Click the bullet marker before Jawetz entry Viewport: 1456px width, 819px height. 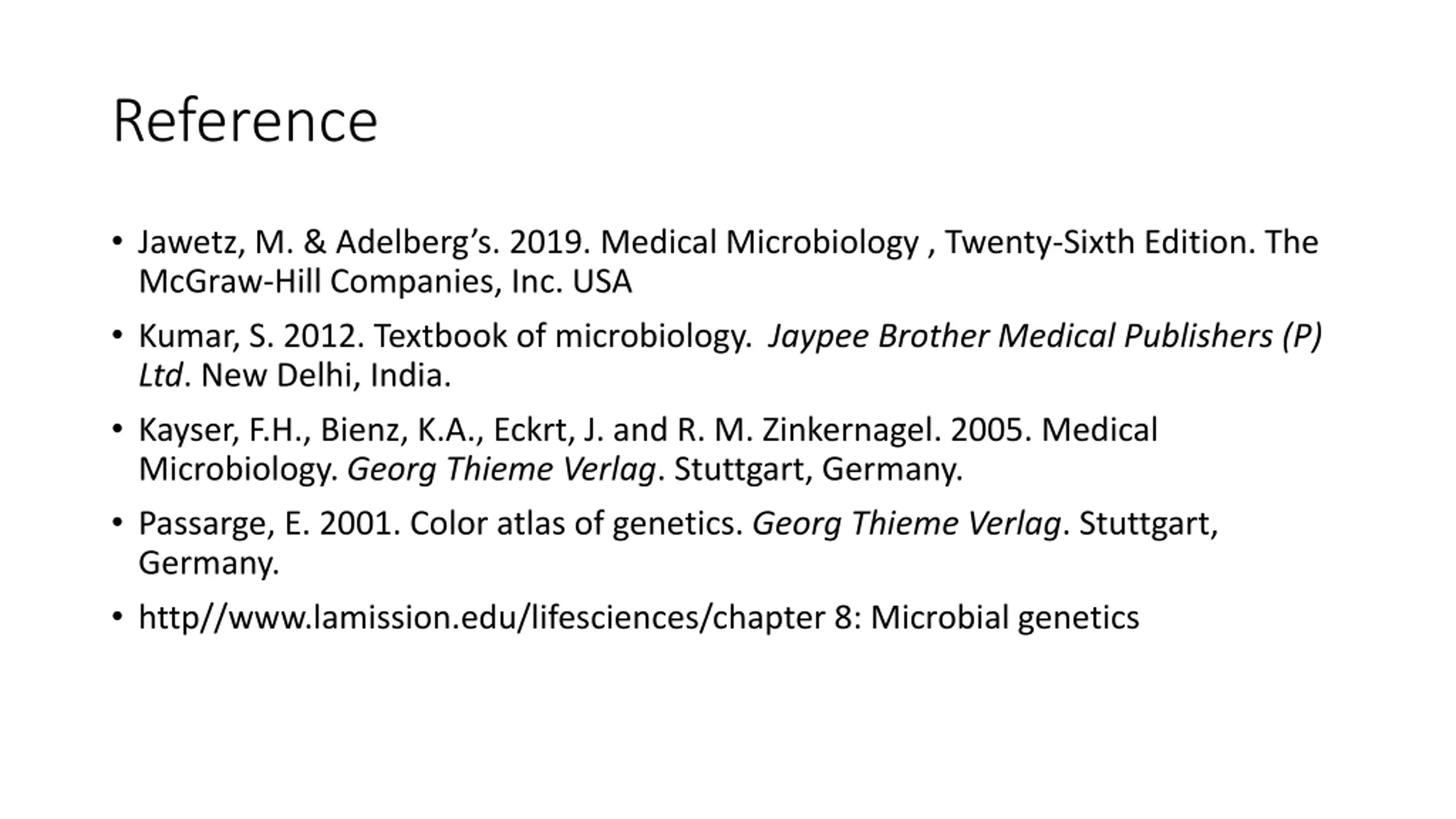click(x=117, y=242)
